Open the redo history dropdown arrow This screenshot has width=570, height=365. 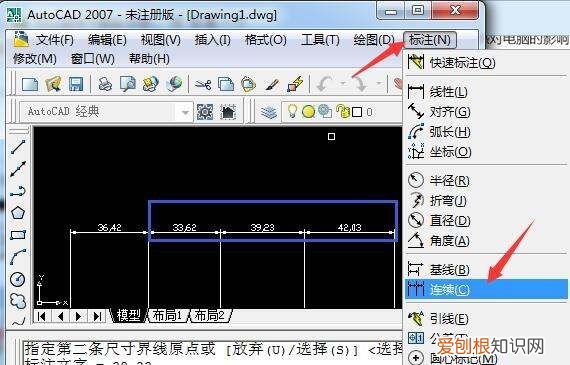click(379, 84)
